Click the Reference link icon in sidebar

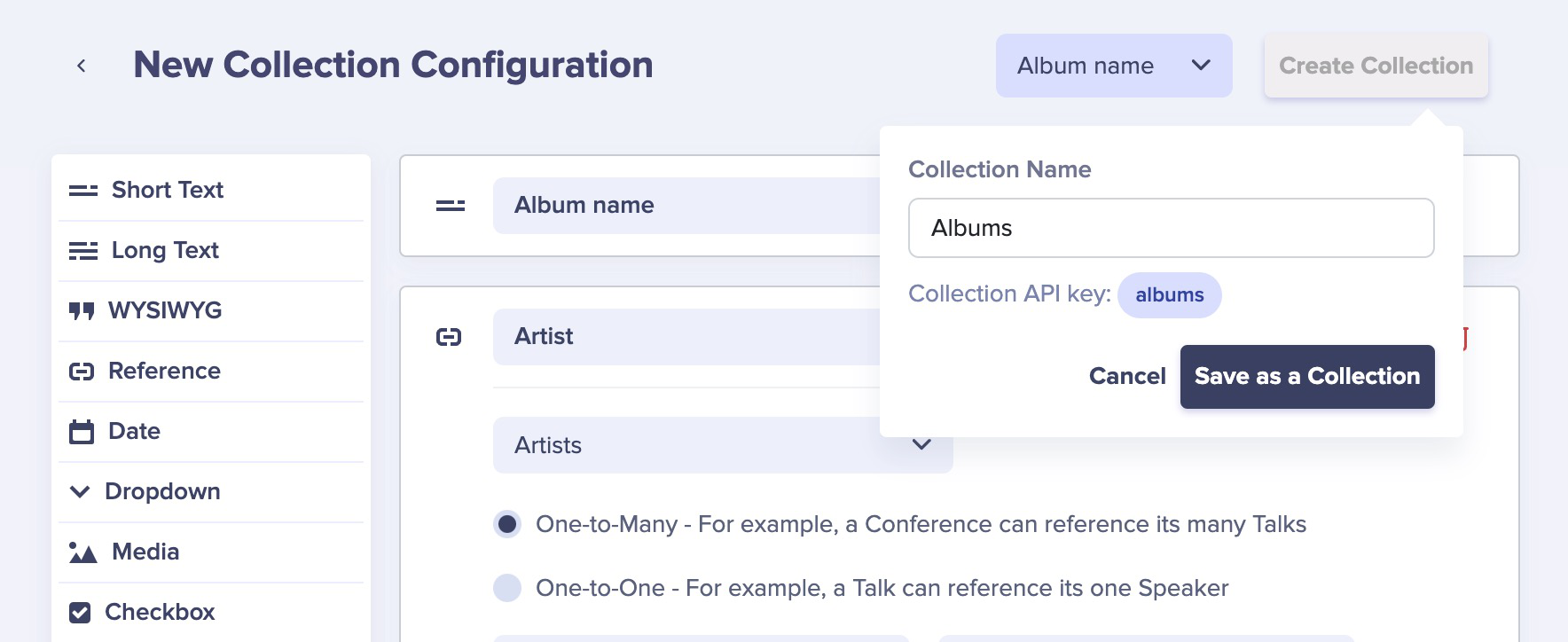tap(82, 372)
